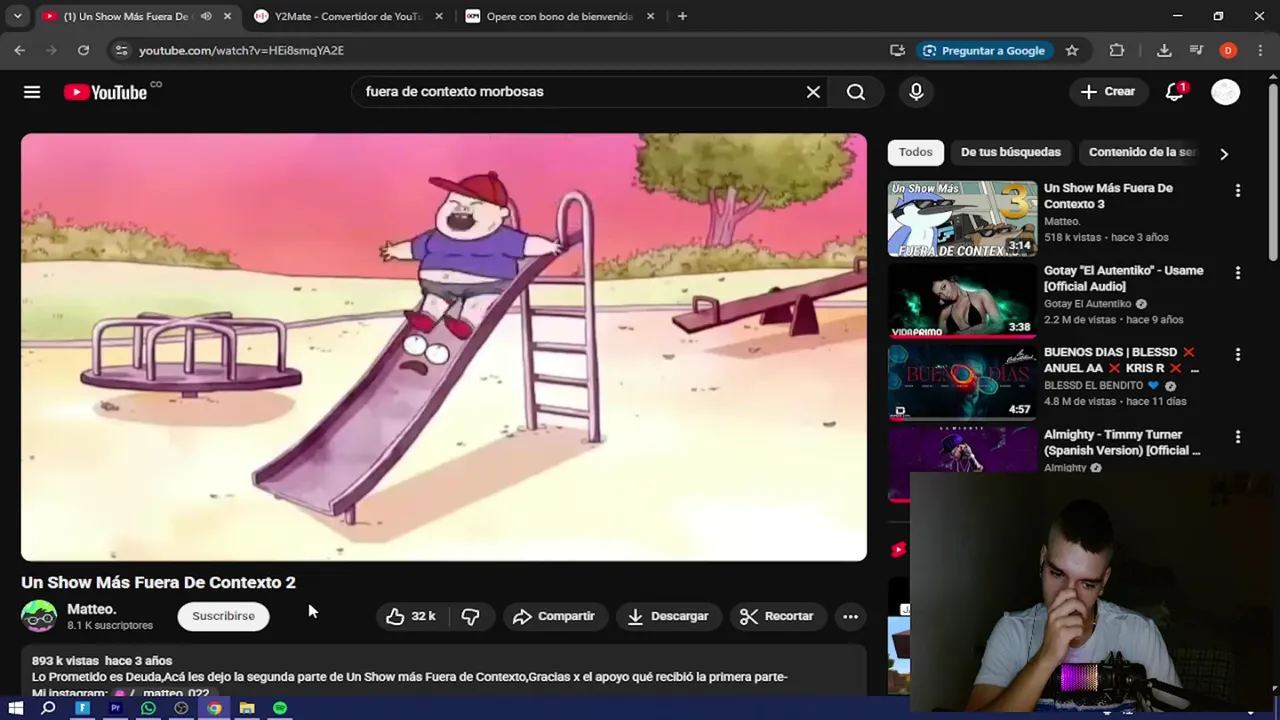
Task: Close the Y2Mate tab
Action: [x=439, y=16]
